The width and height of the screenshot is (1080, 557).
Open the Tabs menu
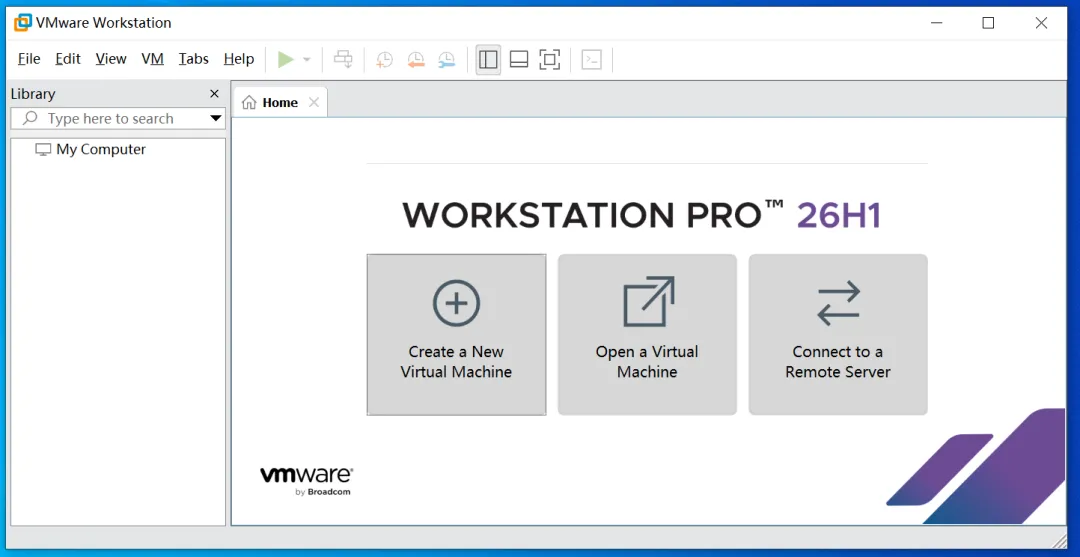pos(194,59)
